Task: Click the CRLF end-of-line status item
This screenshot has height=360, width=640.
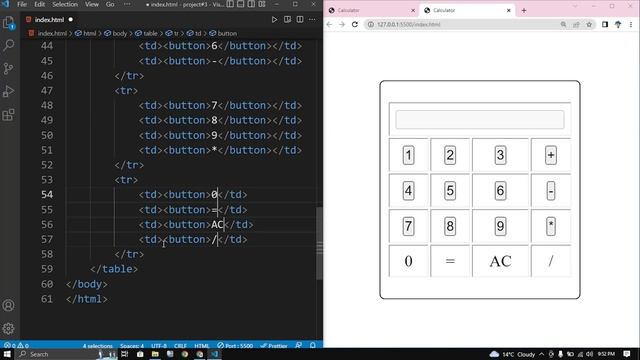Action: (180, 346)
